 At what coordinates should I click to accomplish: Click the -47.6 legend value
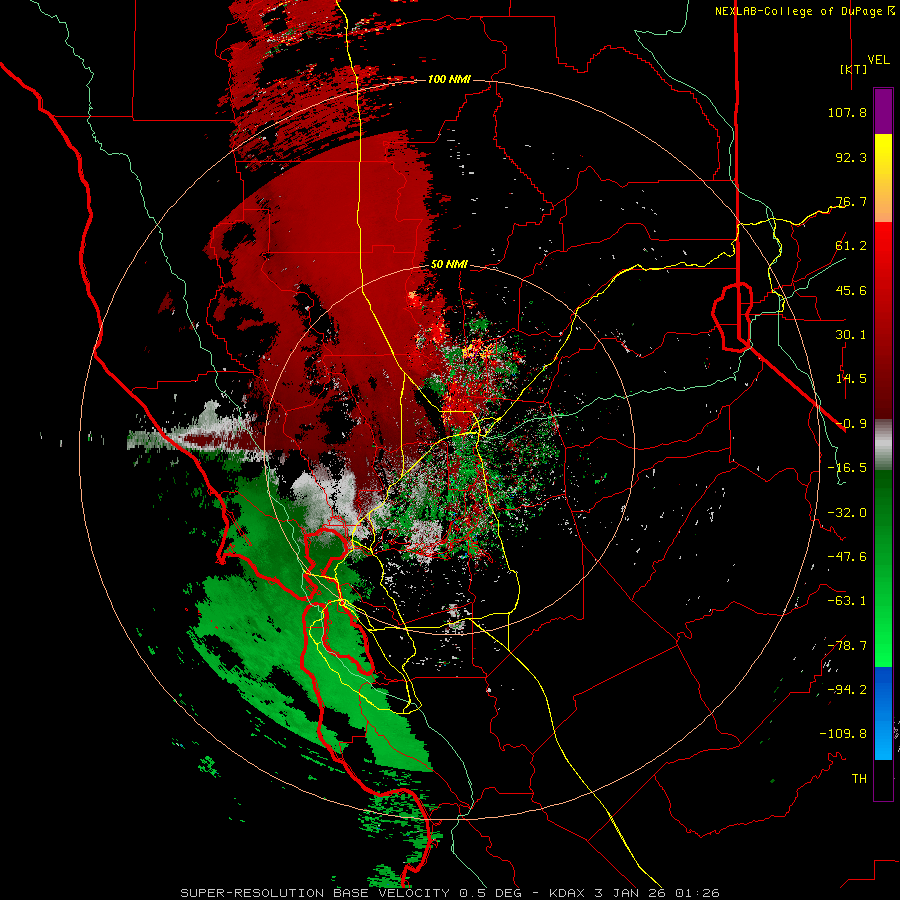coord(847,557)
